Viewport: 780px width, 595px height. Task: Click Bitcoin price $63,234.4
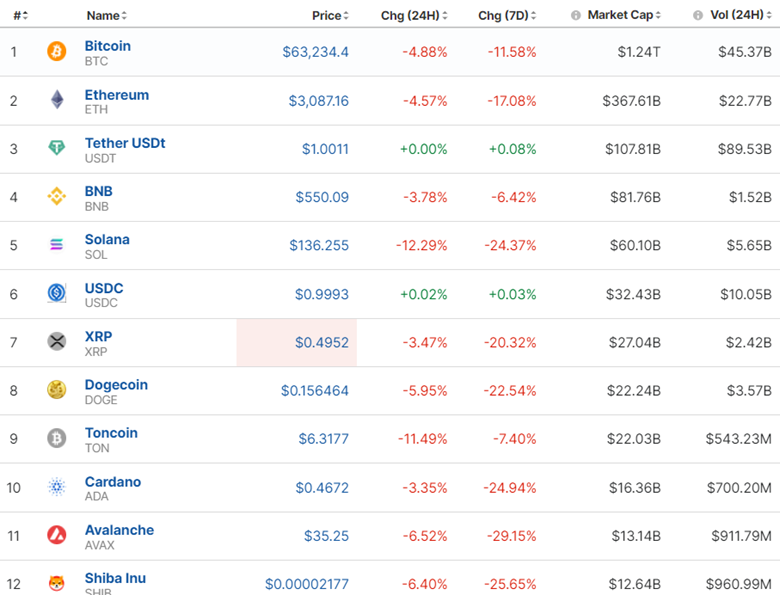(x=315, y=52)
